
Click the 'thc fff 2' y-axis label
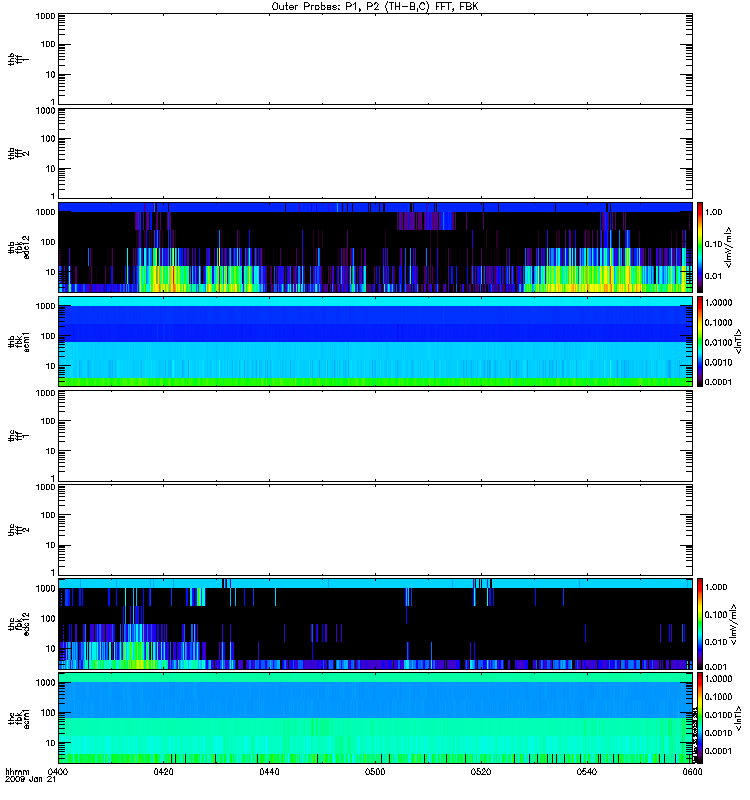click(18, 530)
